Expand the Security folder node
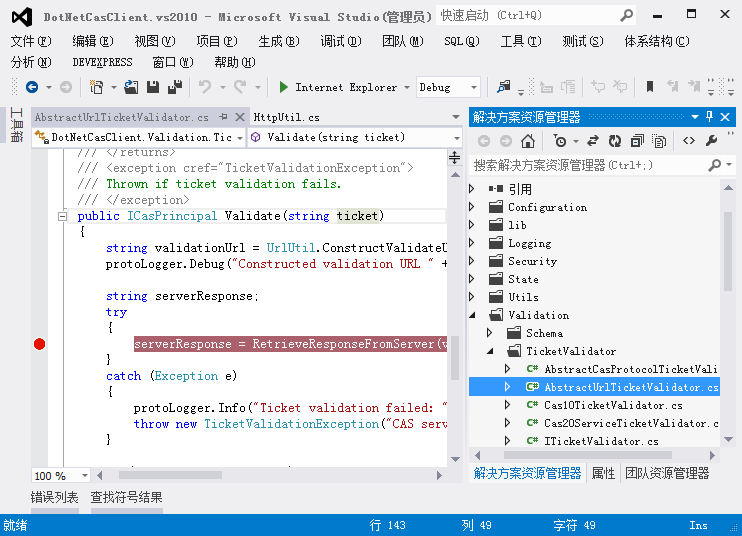Image resolution: width=742 pixels, height=536 pixels. [x=473, y=261]
